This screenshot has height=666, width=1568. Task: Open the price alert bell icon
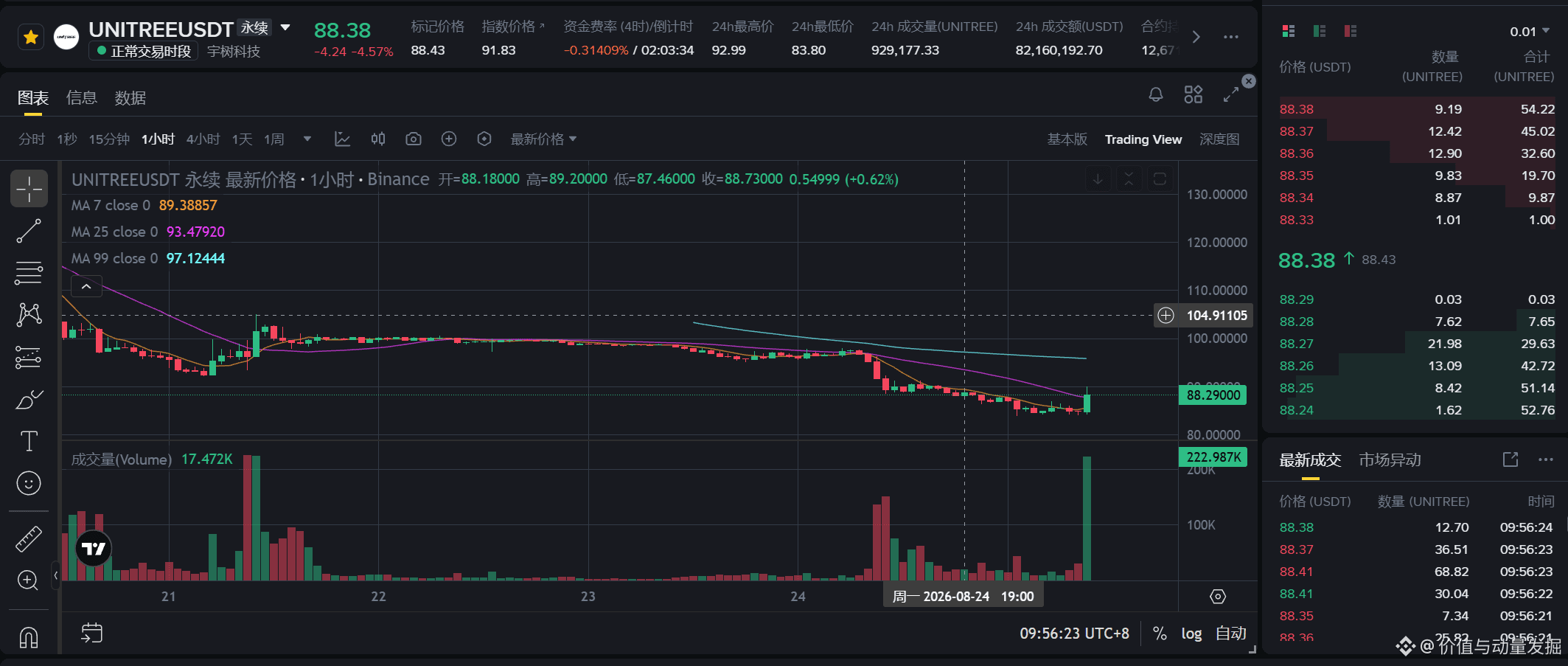click(1156, 94)
